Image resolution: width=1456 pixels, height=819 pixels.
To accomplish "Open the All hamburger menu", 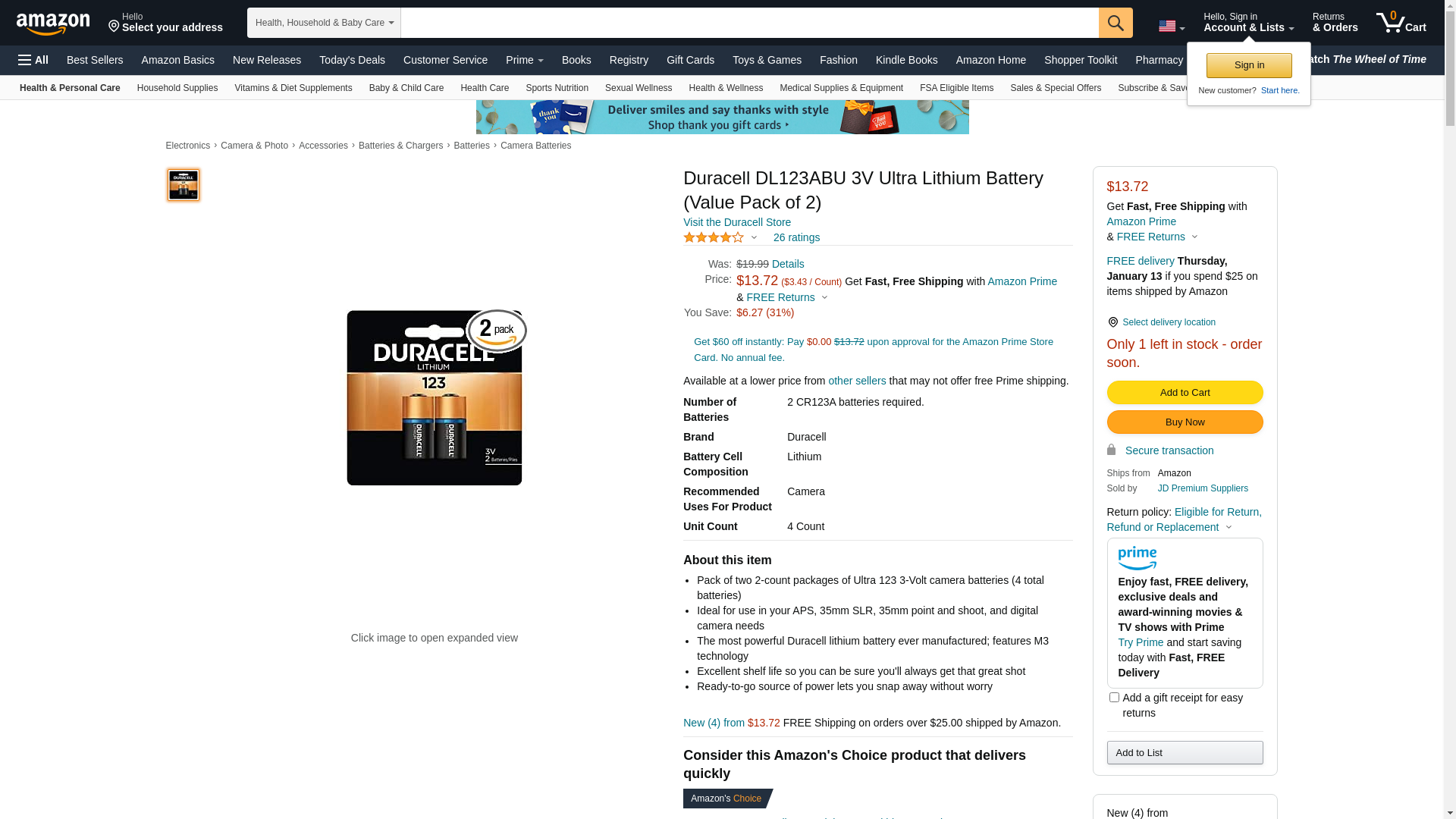I will (33, 60).
